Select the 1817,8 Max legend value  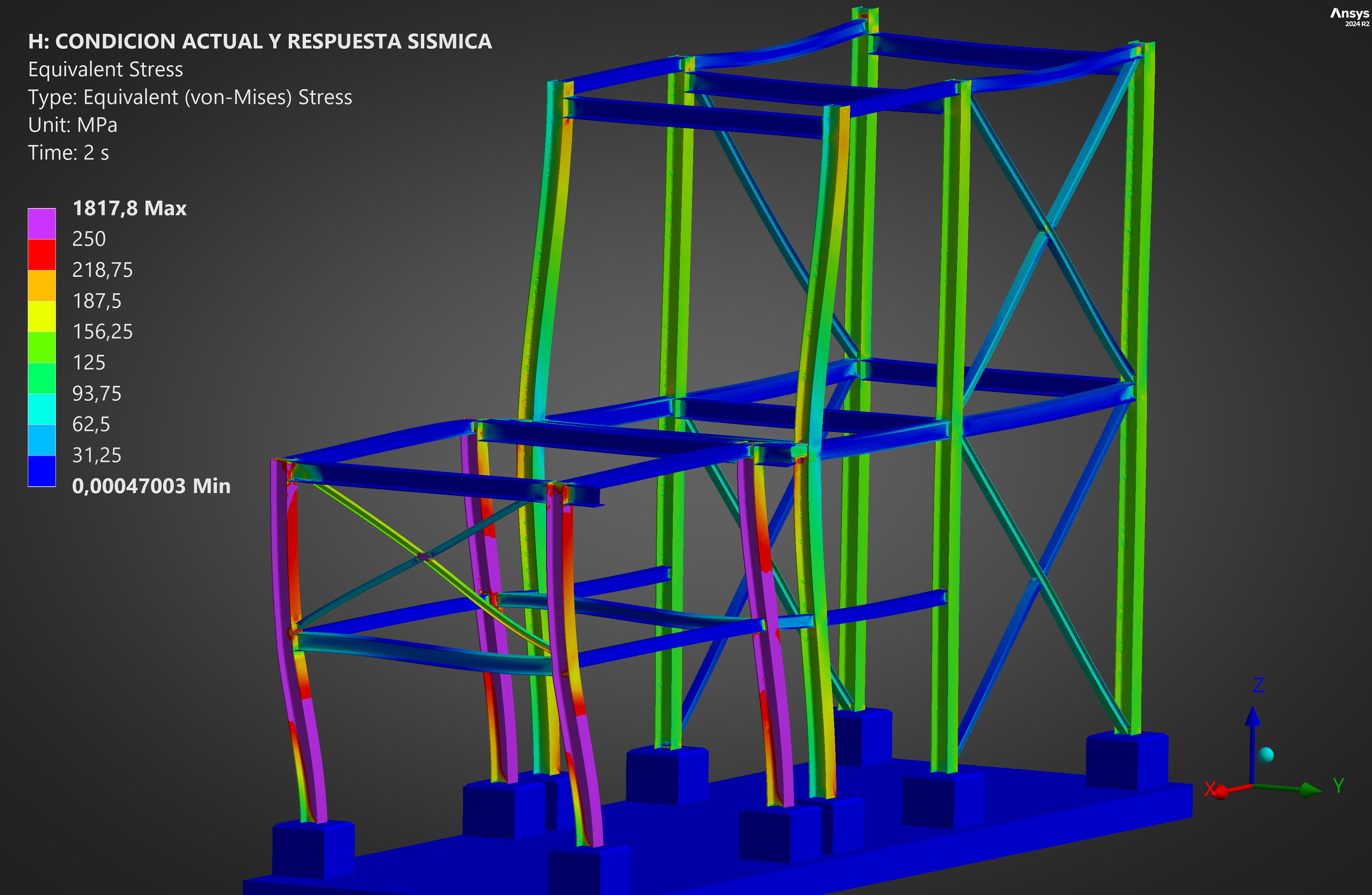click(129, 208)
